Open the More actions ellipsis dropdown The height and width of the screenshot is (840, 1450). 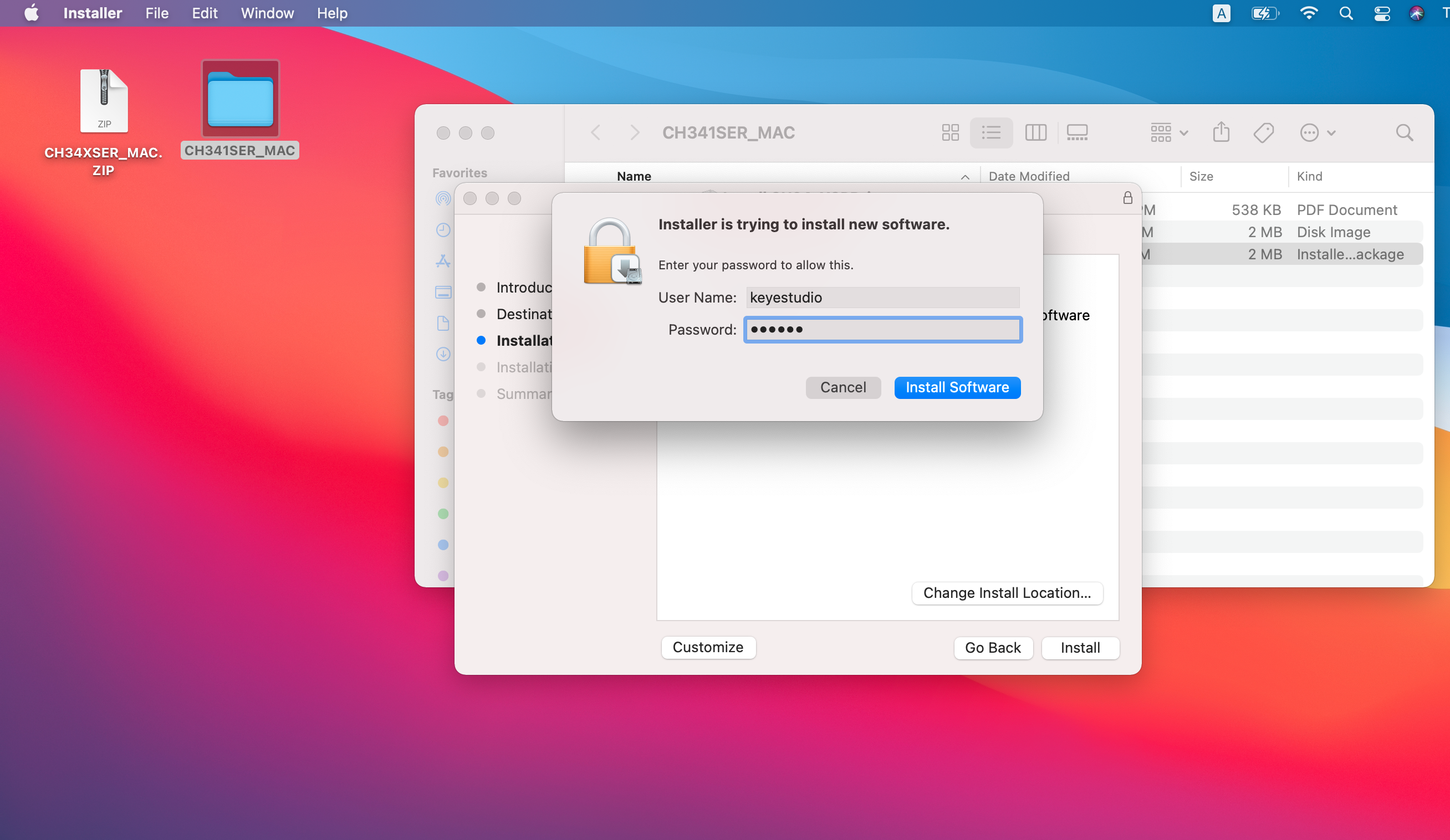pyautogui.click(x=1318, y=133)
